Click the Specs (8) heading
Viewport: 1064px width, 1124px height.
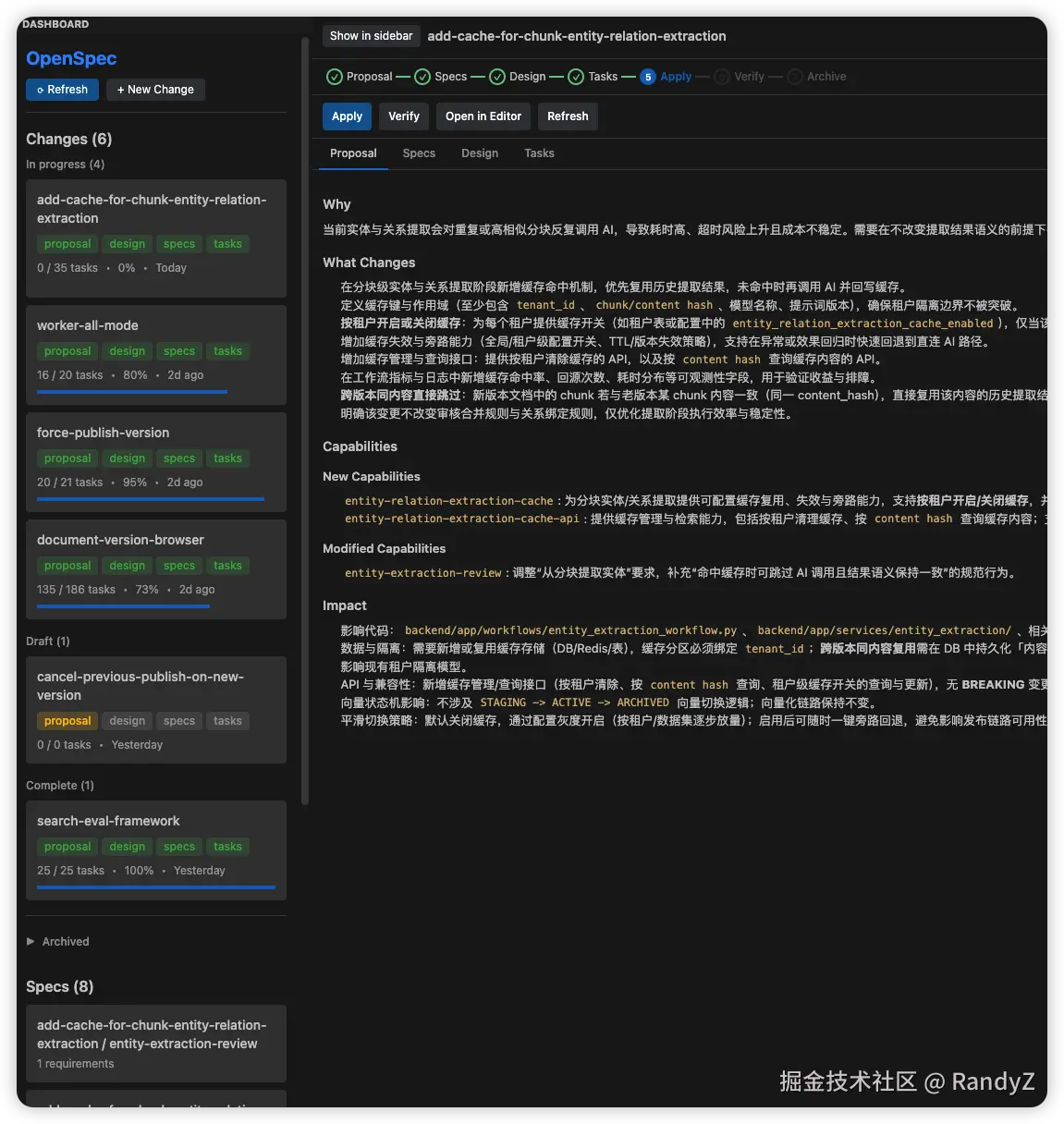(60, 987)
